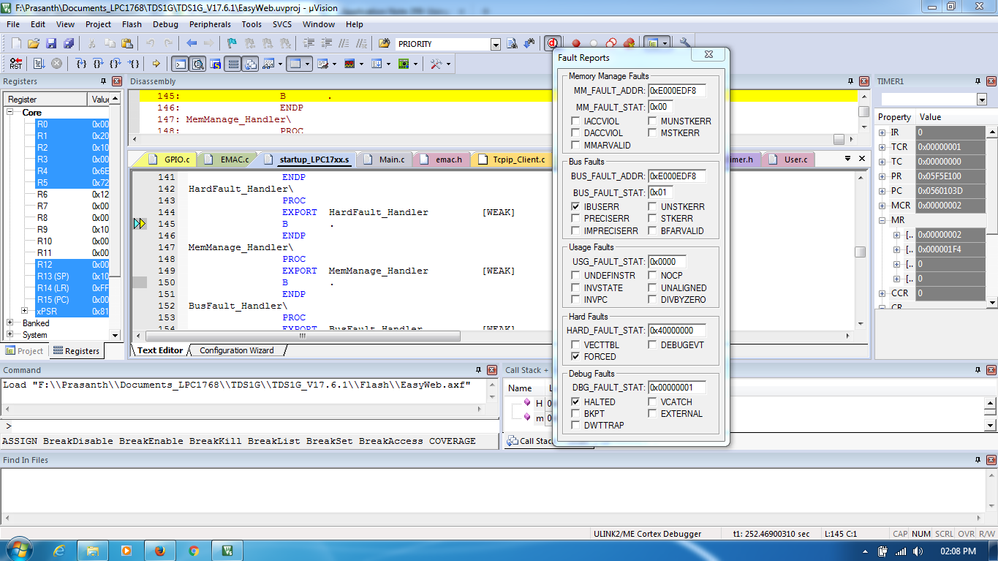Image resolution: width=998 pixels, height=561 pixels.
Task: Open the Toolbox hammer-wrench icon
Action: 436,64
